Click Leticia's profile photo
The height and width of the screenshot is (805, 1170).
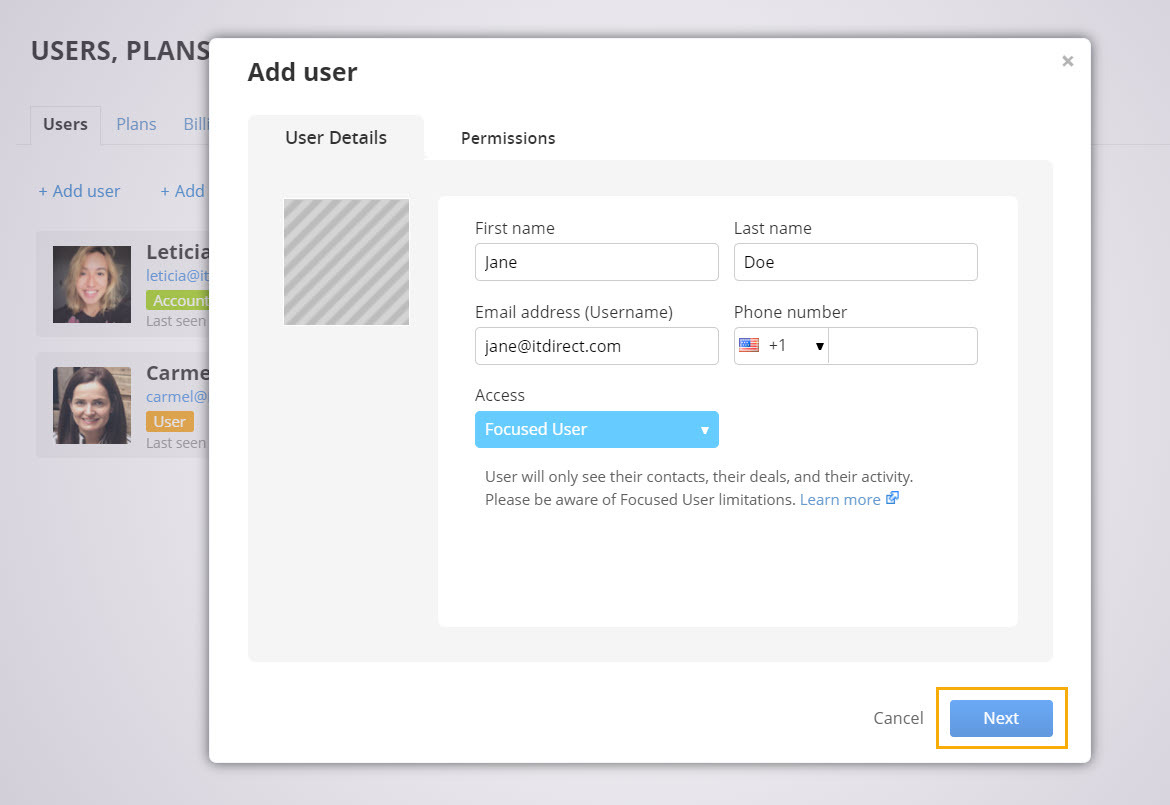(x=92, y=285)
